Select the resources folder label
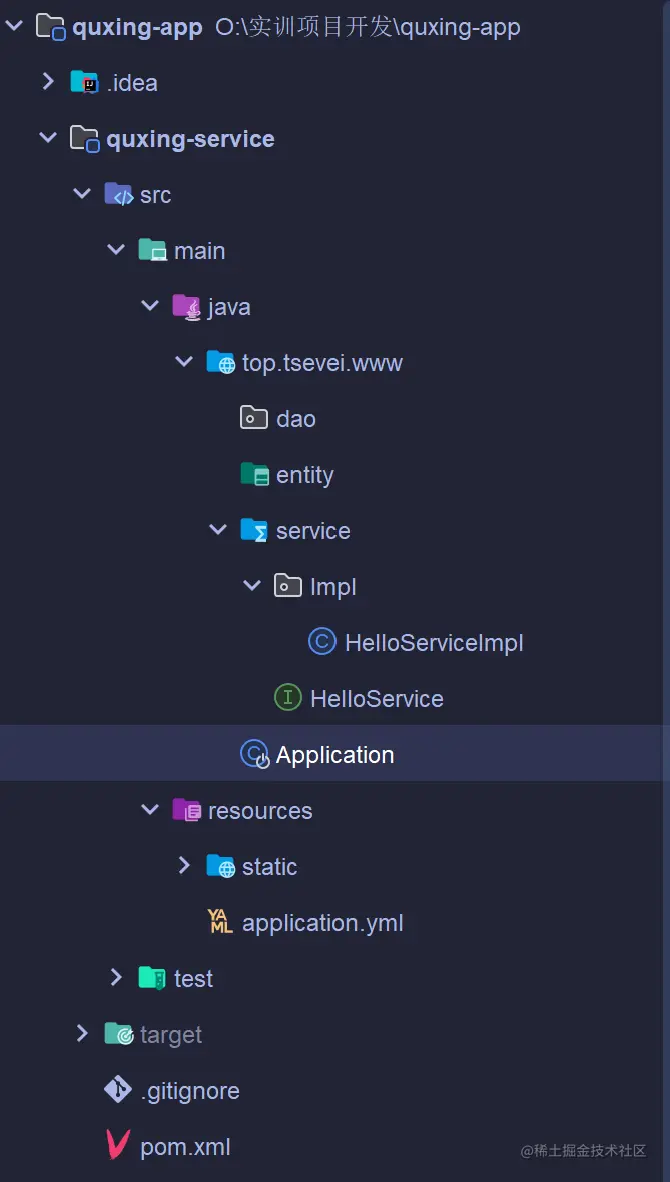This screenshot has height=1182, width=670. [259, 810]
